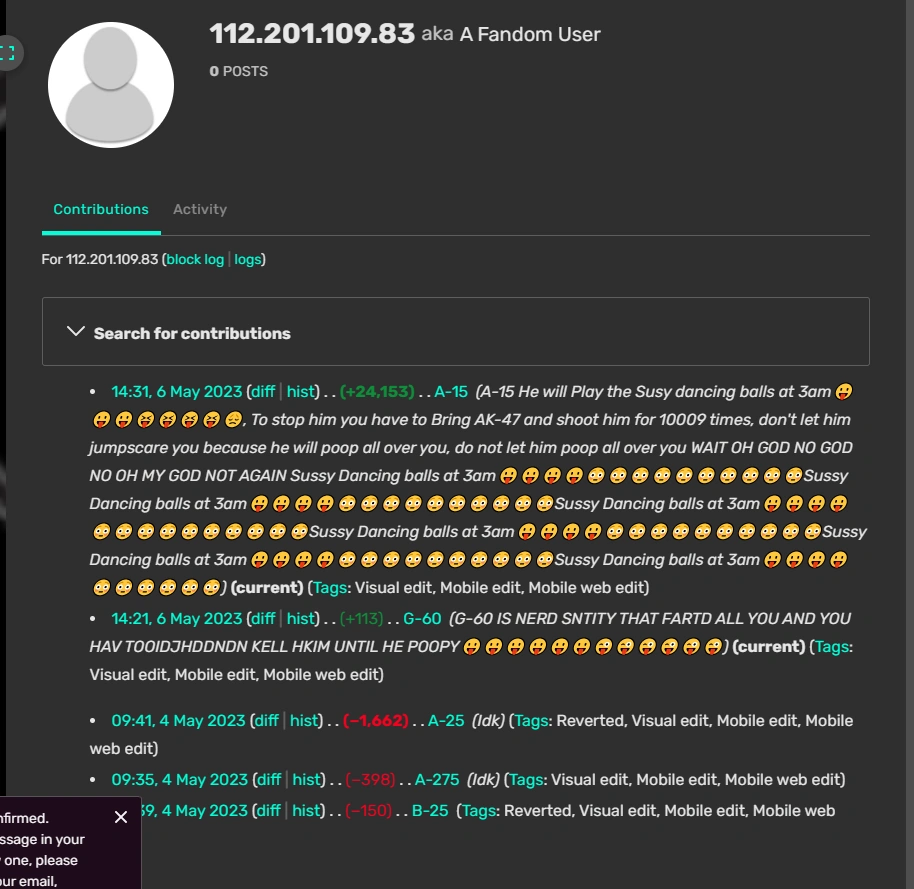Viewport: 914px width, 889px height.
Task: Open the block log link
Action: tap(195, 259)
